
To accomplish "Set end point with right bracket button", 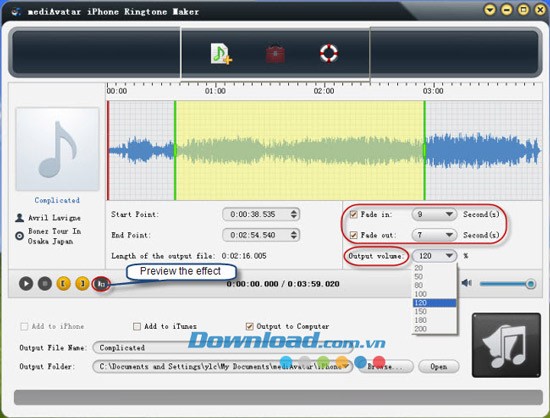I will click(82, 283).
